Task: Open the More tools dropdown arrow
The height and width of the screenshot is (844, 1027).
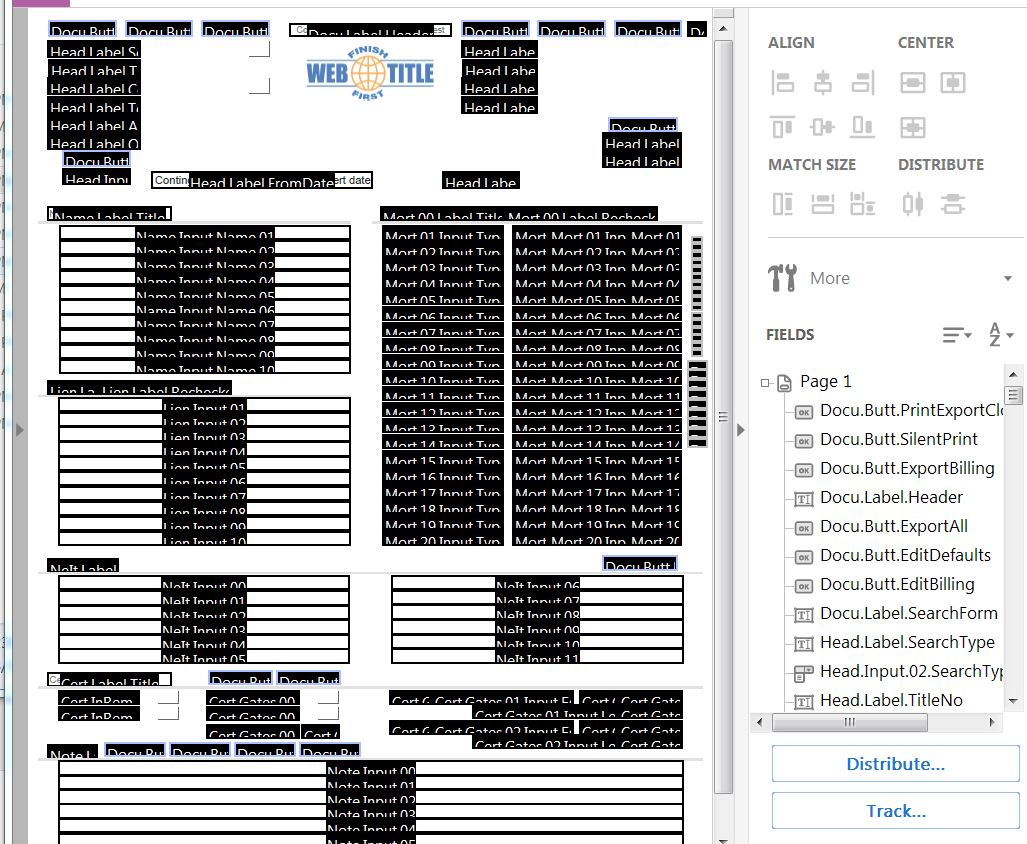Action: (1008, 278)
